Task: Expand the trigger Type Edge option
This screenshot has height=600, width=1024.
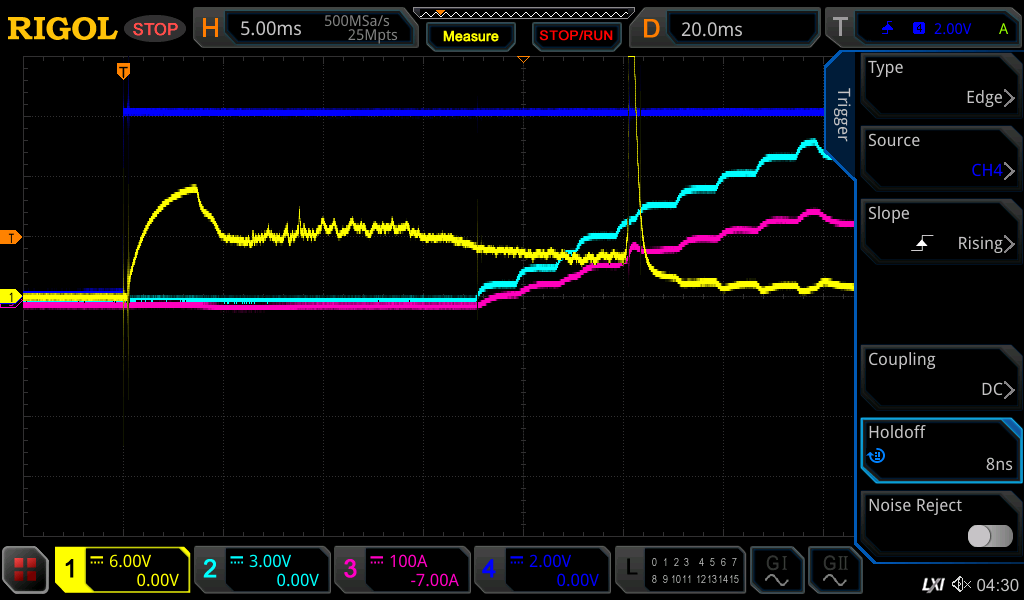Action: click(x=940, y=84)
